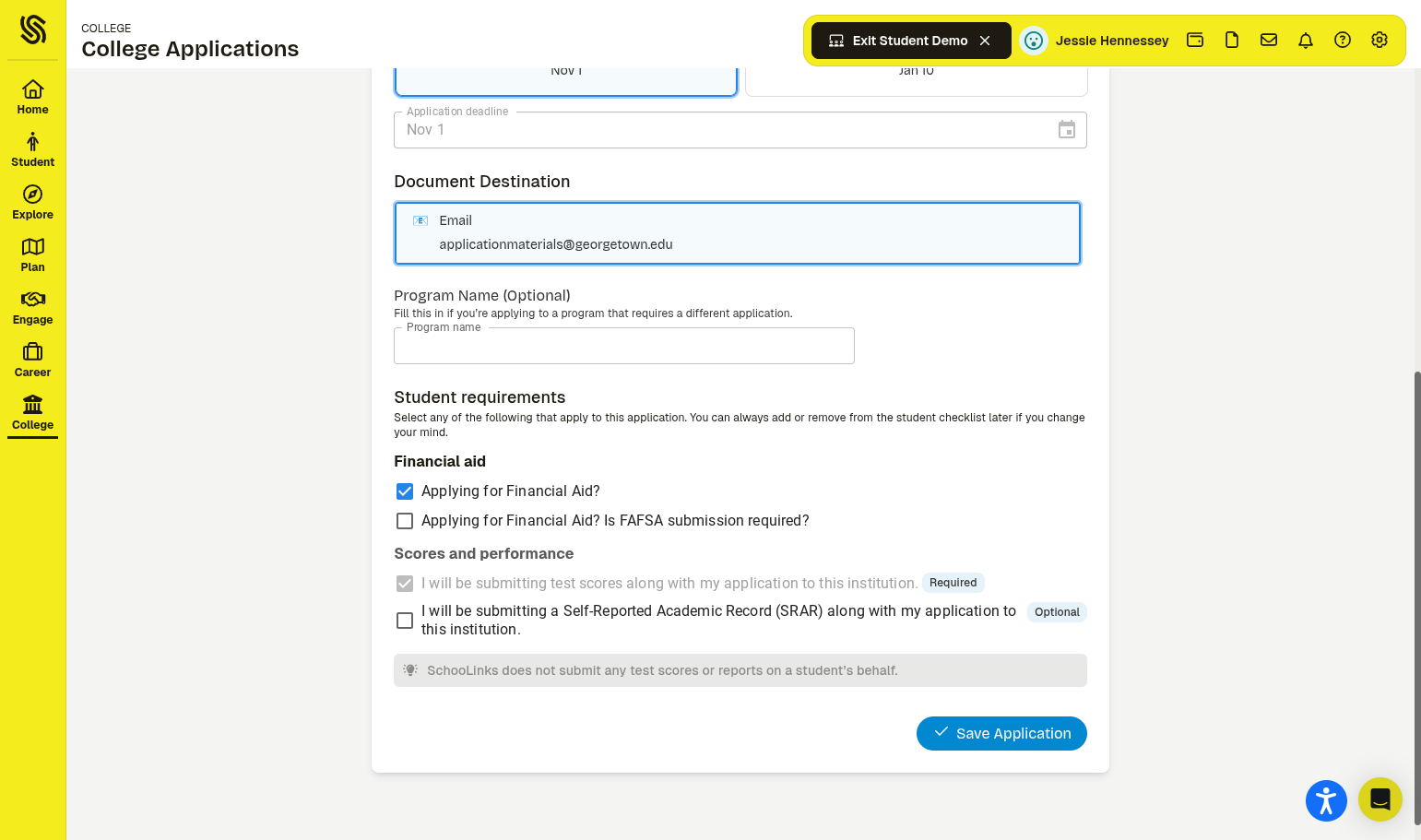Screen dimensions: 1421x840
Task: Open the notifications bell
Action: (1306, 40)
